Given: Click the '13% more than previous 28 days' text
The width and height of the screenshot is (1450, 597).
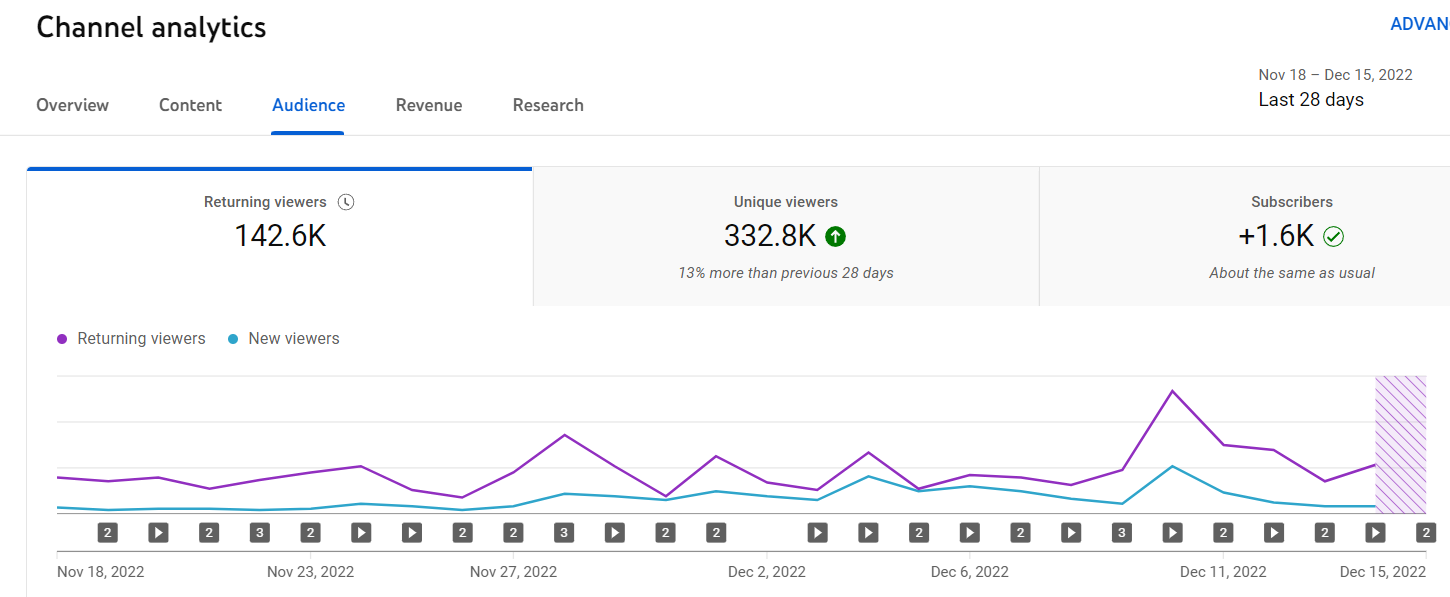Looking at the screenshot, I should (786, 273).
